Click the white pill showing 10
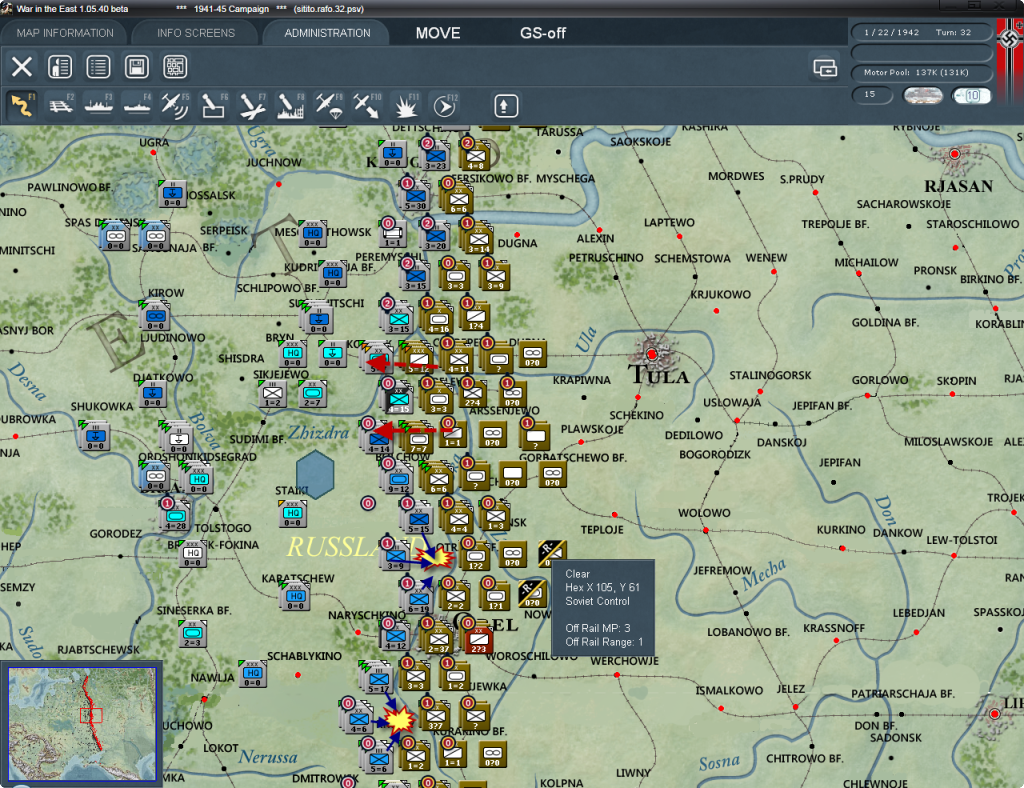Screen dimensions: 1024x788 point(971,95)
